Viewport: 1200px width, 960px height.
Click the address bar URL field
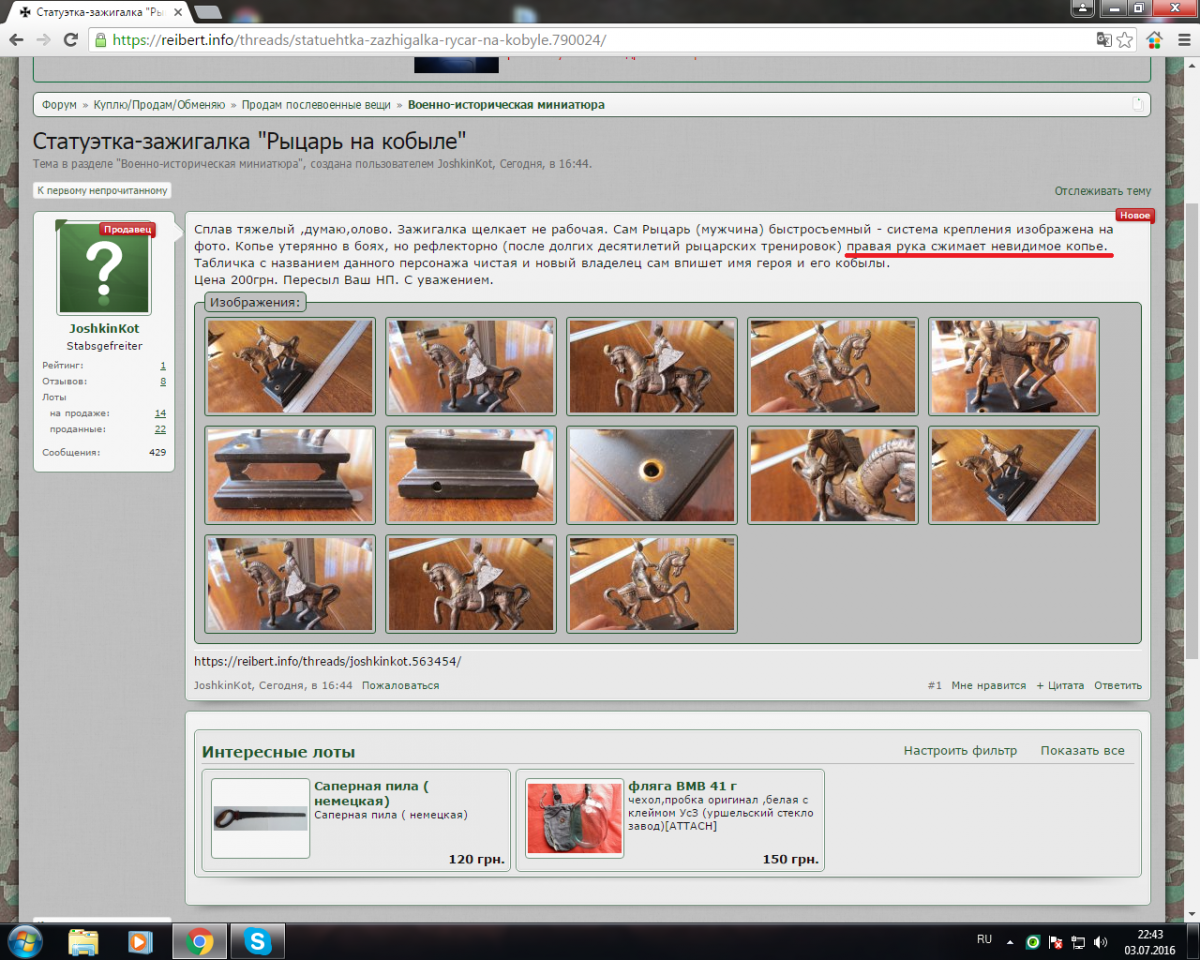600,40
